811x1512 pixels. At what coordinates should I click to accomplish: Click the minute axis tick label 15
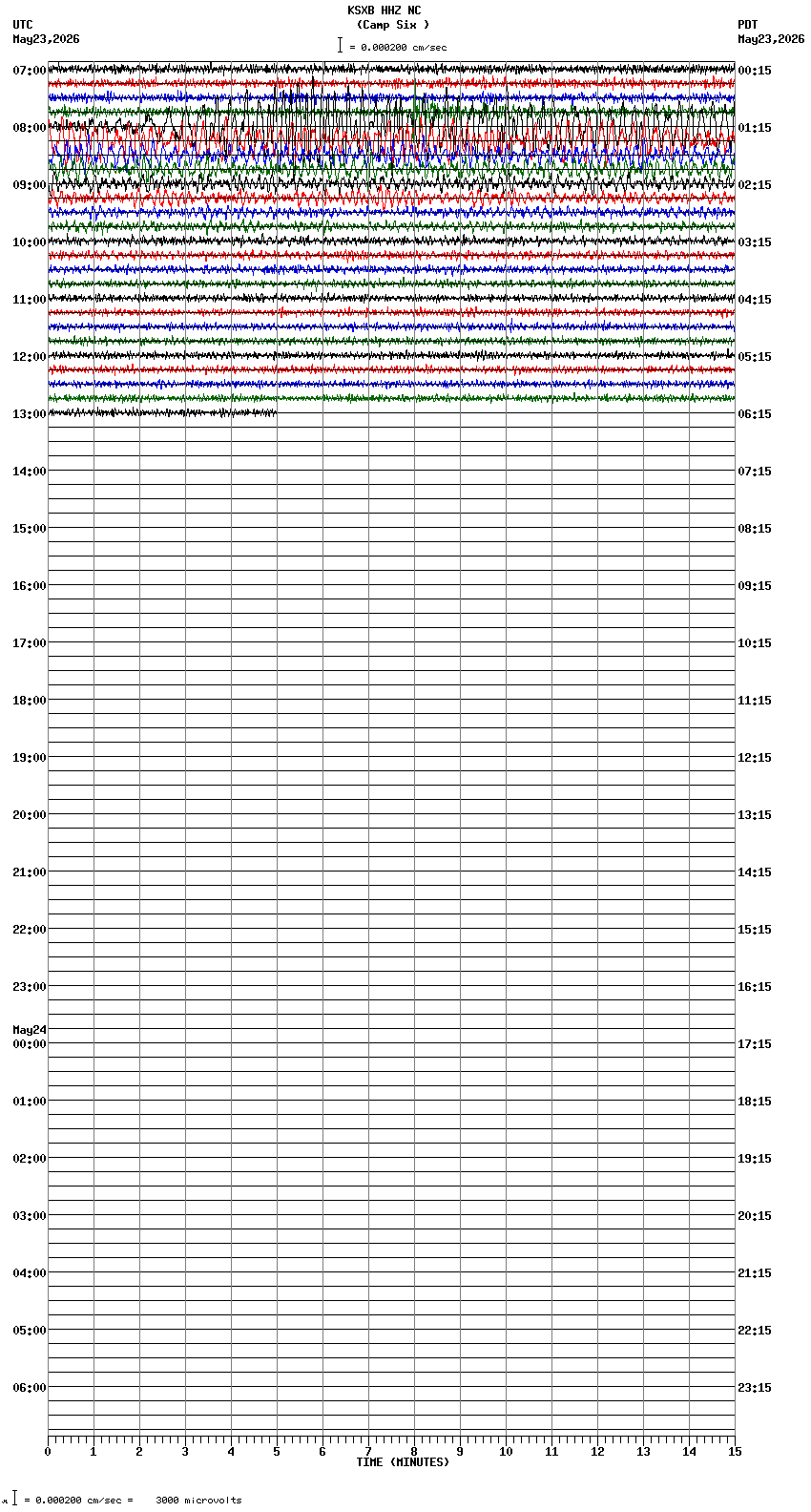coord(735,1452)
